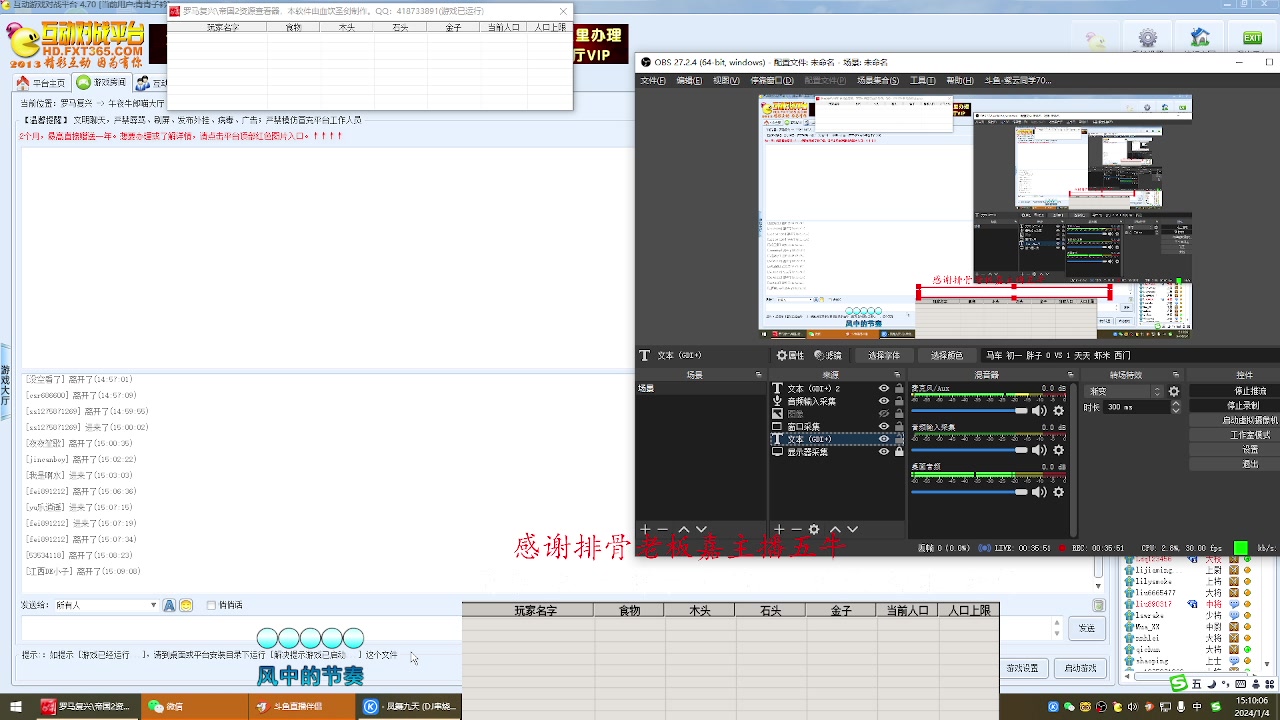The image size is (1280, 720).
Task: Move scene up with arrow icon
Action: (x=684, y=529)
